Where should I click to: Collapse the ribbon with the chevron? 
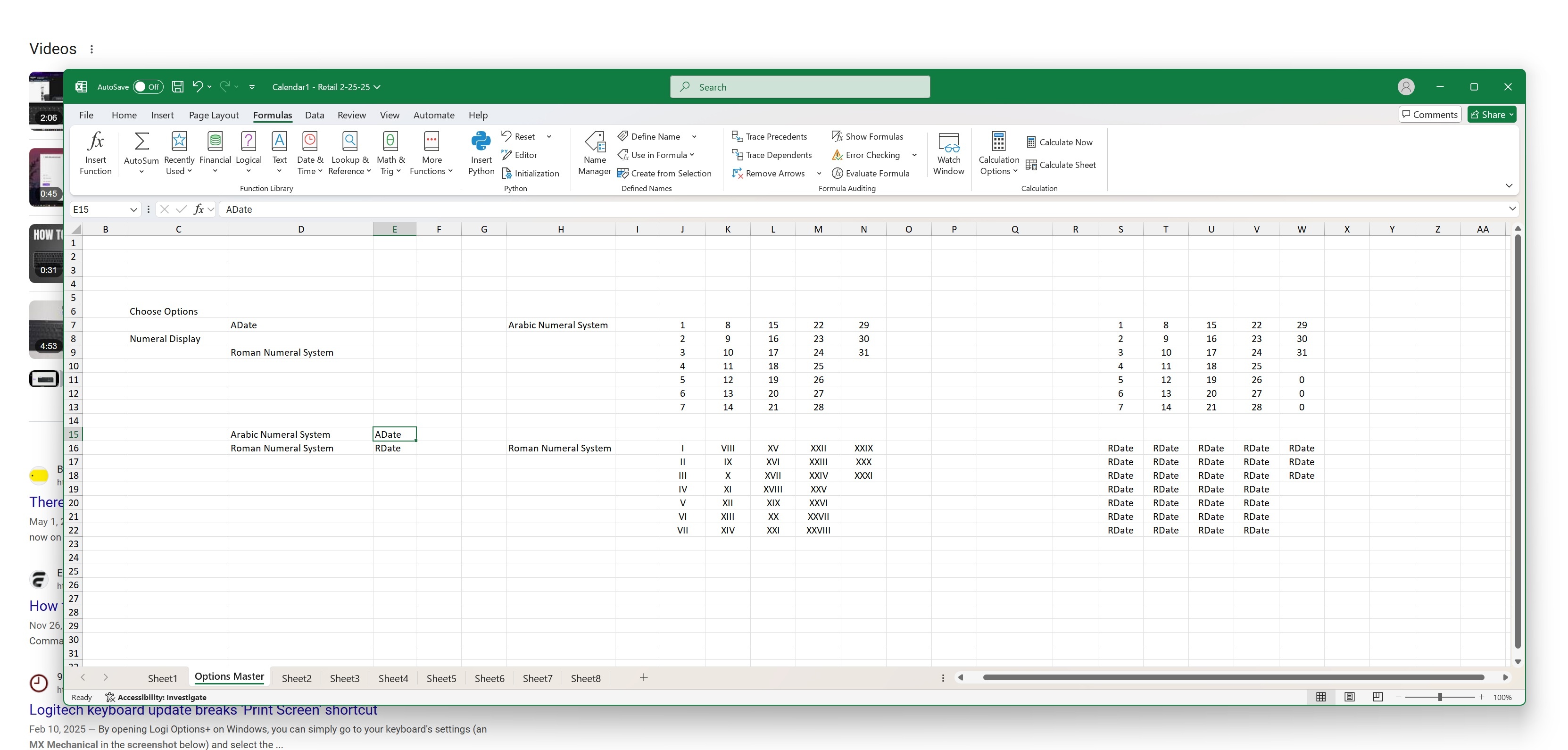click(x=1509, y=186)
